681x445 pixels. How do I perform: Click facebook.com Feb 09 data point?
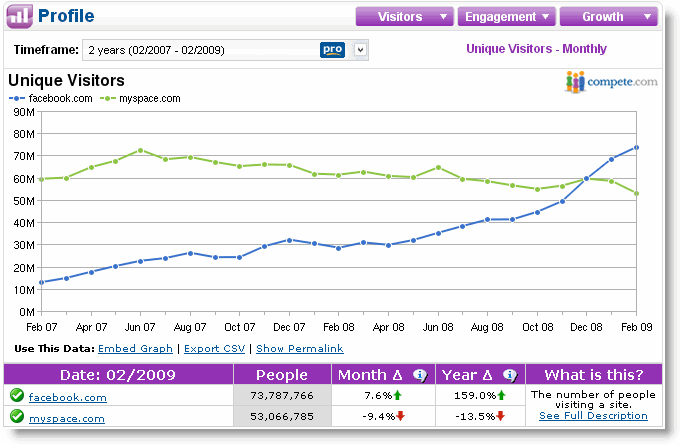click(636, 148)
